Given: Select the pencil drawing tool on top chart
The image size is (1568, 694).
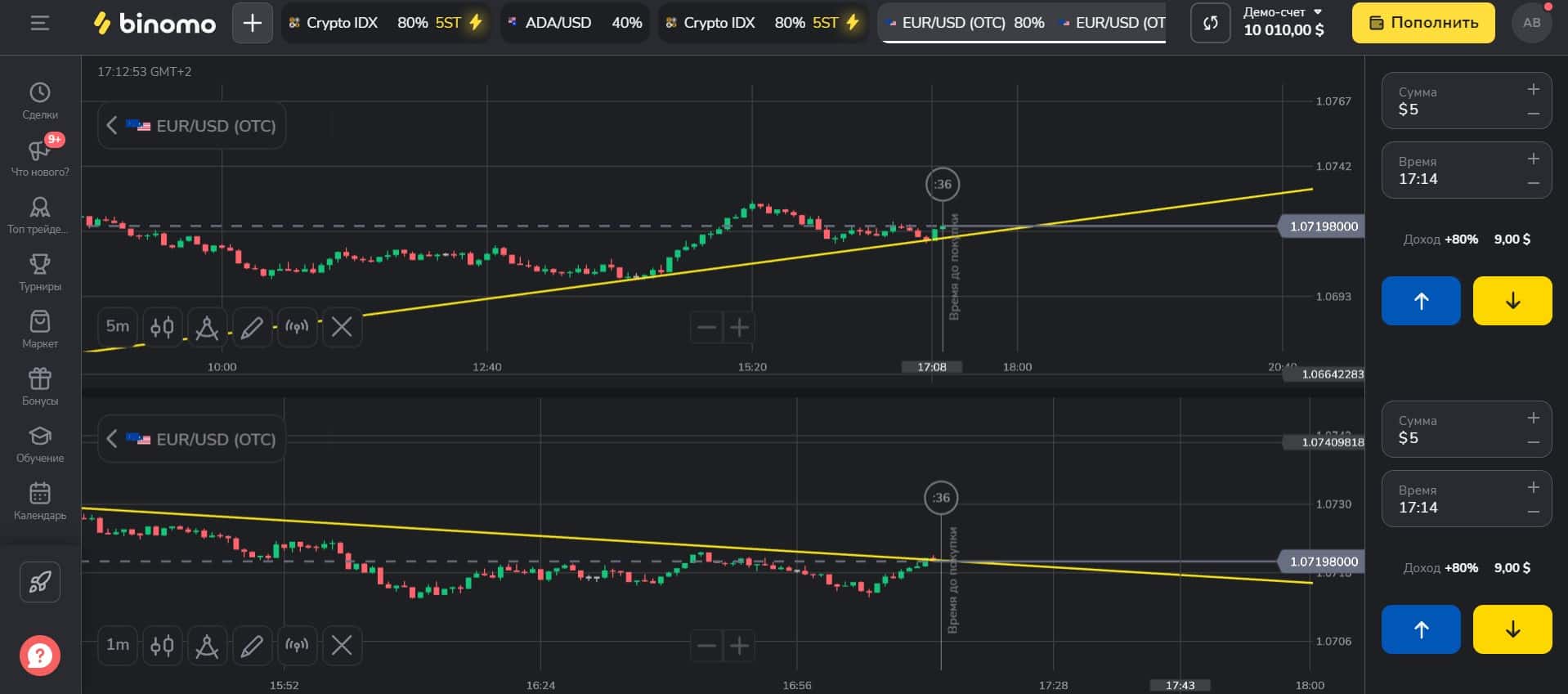Looking at the screenshot, I should tap(252, 328).
